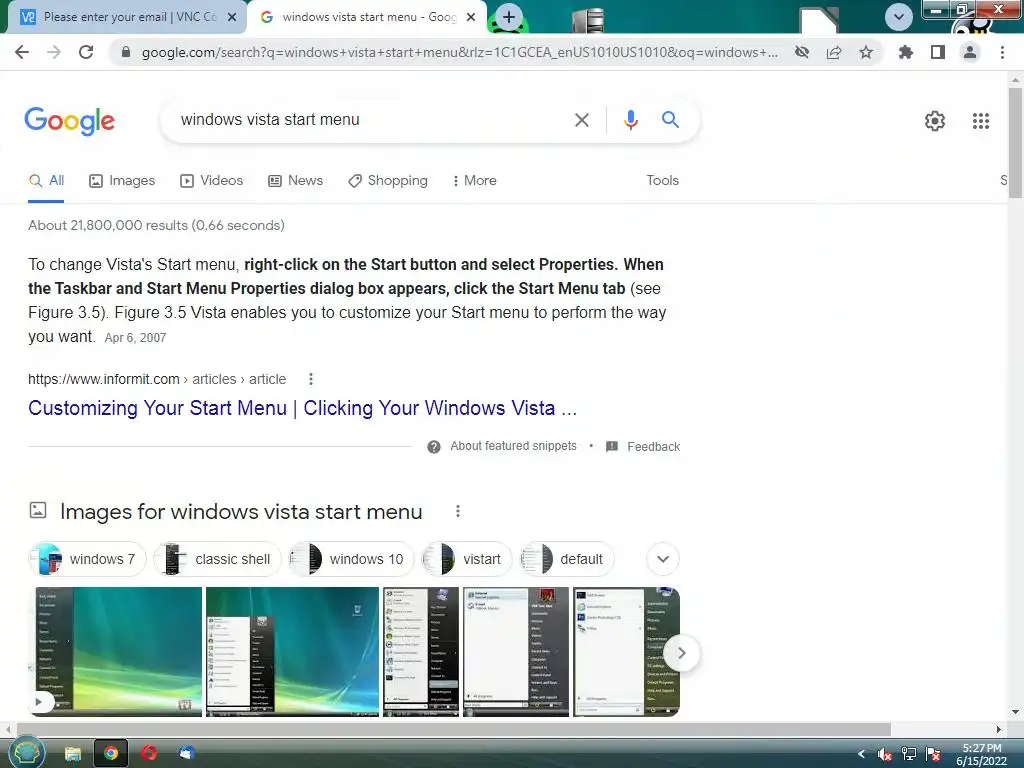This screenshot has width=1024, height=768.
Task: Click the browser forward arrow
Action: [x=54, y=52]
